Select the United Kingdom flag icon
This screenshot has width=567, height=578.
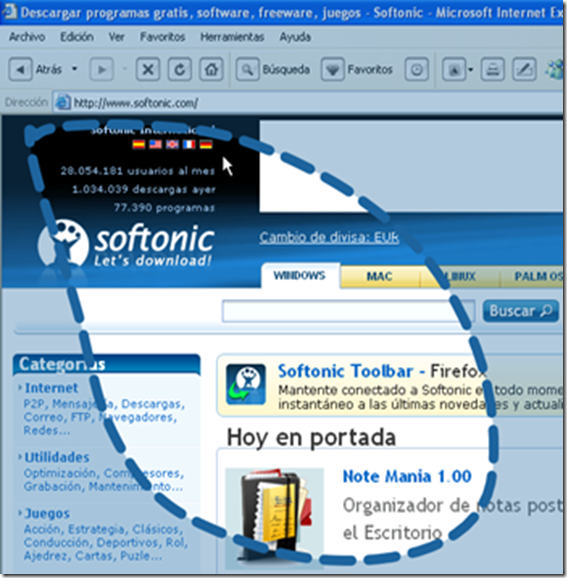pos(172,144)
